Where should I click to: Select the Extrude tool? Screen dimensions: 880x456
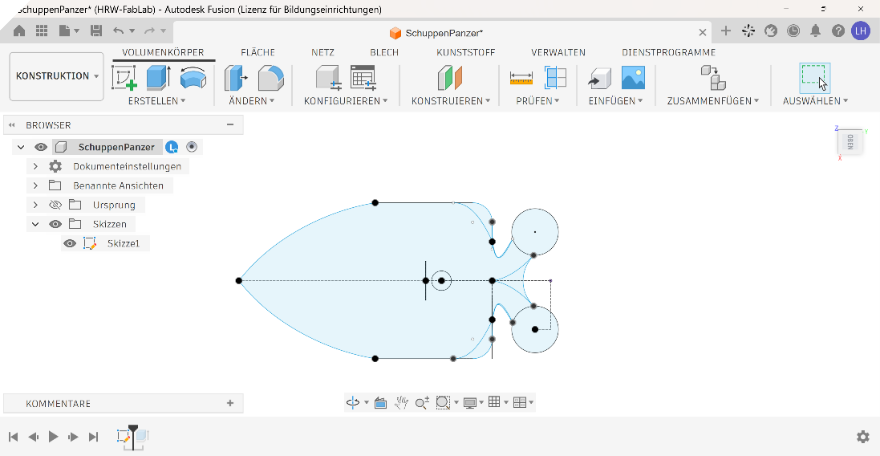(158, 77)
